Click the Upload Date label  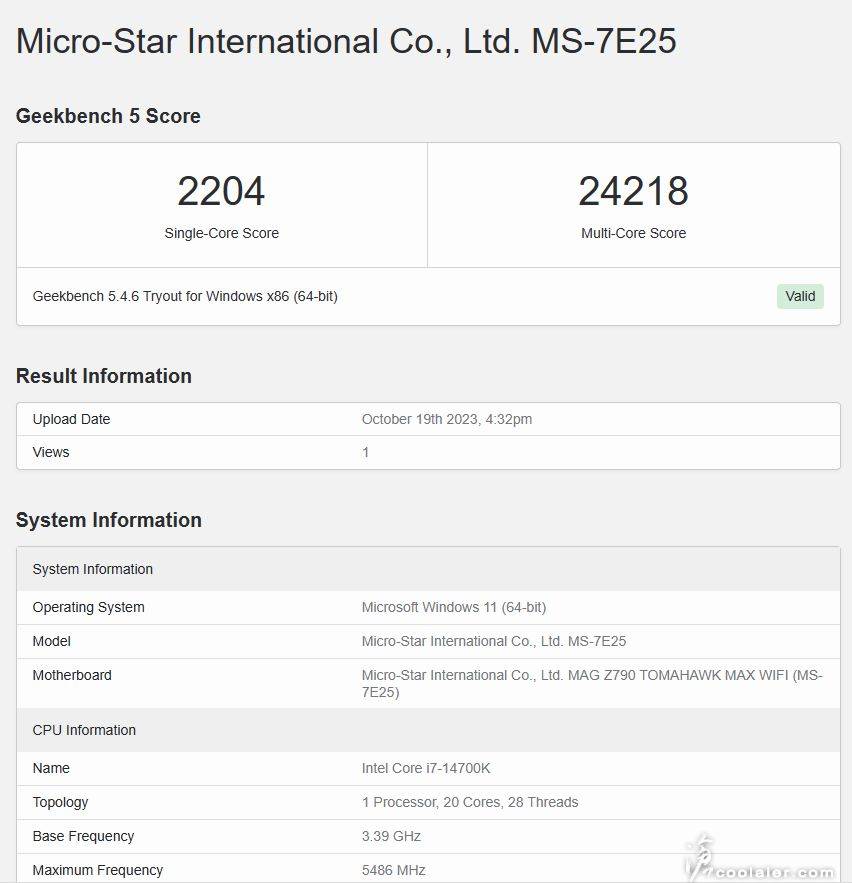pyautogui.click(x=72, y=419)
